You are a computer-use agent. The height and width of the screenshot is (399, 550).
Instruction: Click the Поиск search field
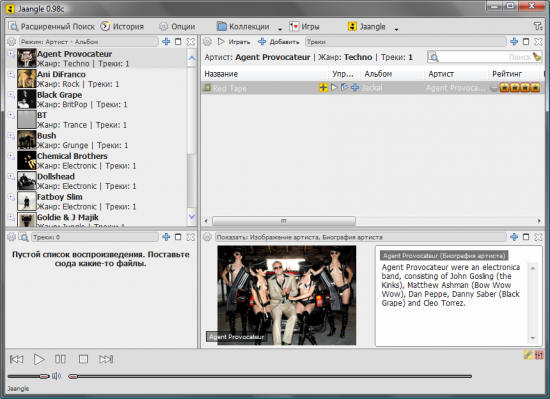tap(485, 57)
